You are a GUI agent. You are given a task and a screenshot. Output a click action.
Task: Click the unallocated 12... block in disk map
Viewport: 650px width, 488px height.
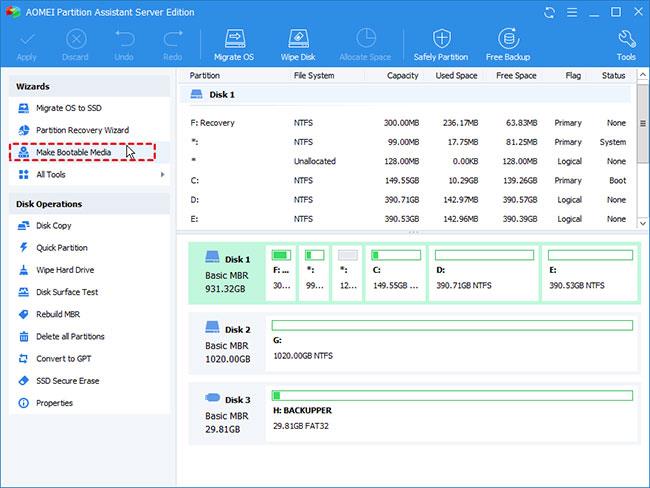[348, 272]
